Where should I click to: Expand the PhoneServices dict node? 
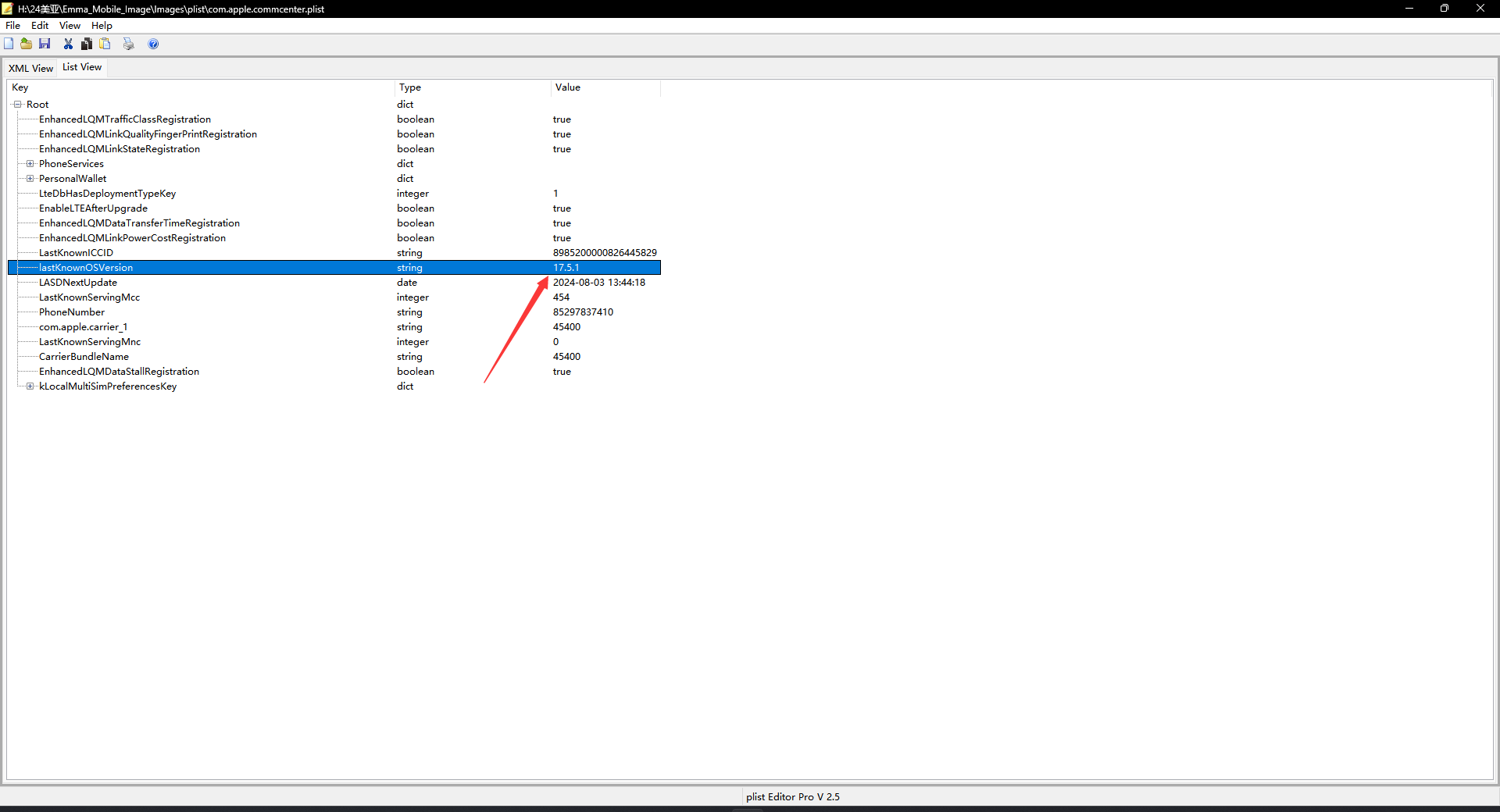tap(30, 164)
